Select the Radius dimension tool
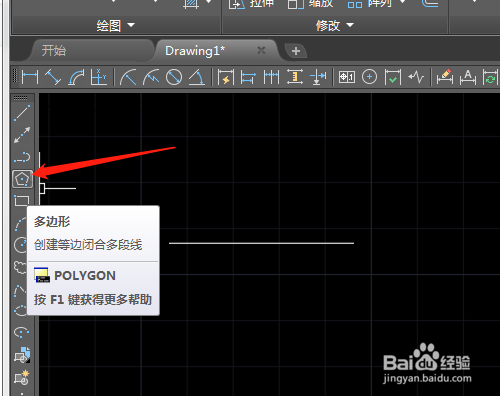Screen dimensions: 500x396 [x=128, y=77]
